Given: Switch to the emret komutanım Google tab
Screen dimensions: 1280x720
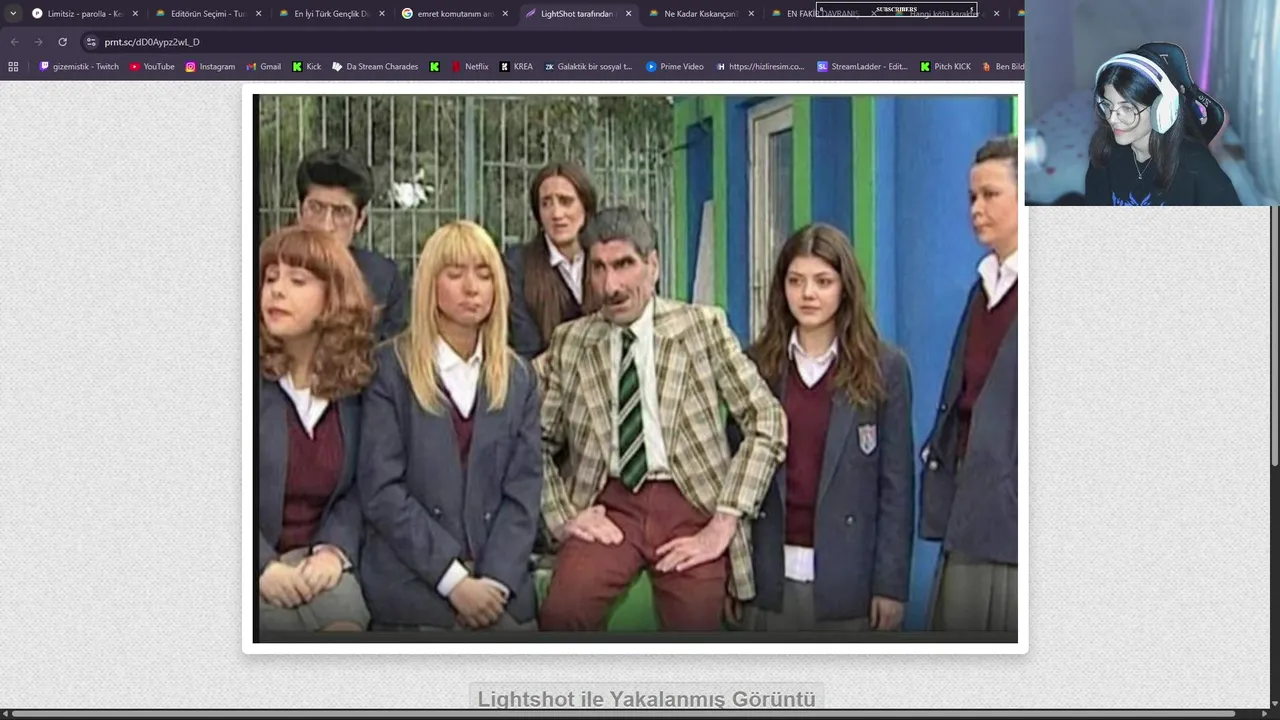Looking at the screenshot, I should pyautogui.click(x=455, y=14).
